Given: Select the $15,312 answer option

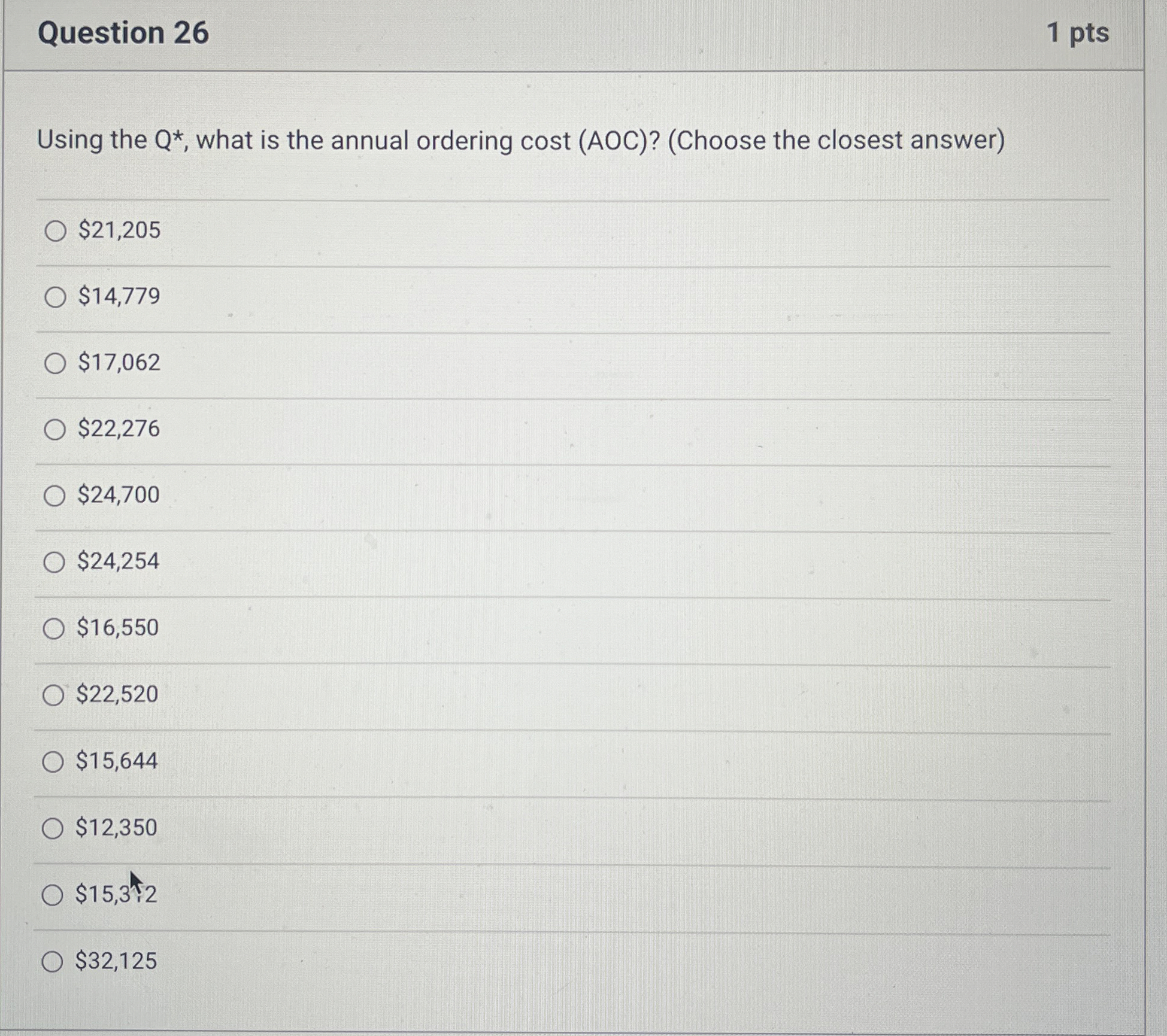Looking at the screenshot, I should coord(55,894).
